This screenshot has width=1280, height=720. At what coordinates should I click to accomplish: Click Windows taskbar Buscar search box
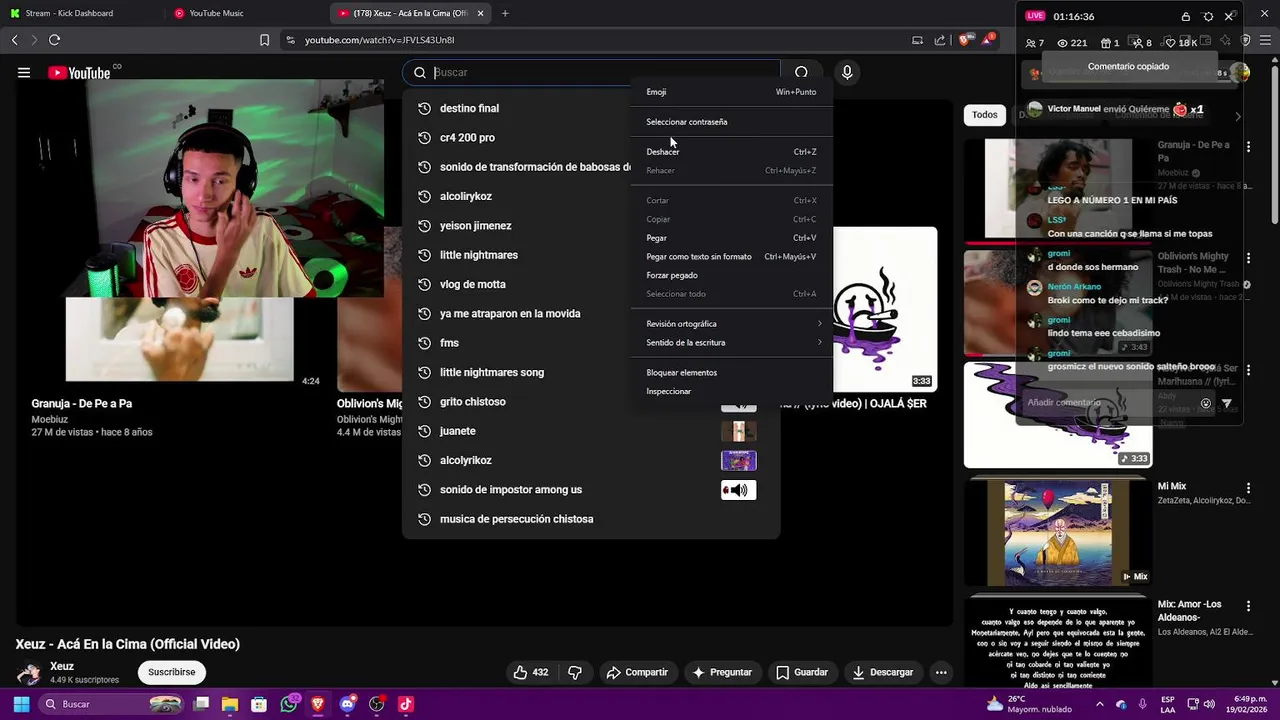click(x=113, y=704)
